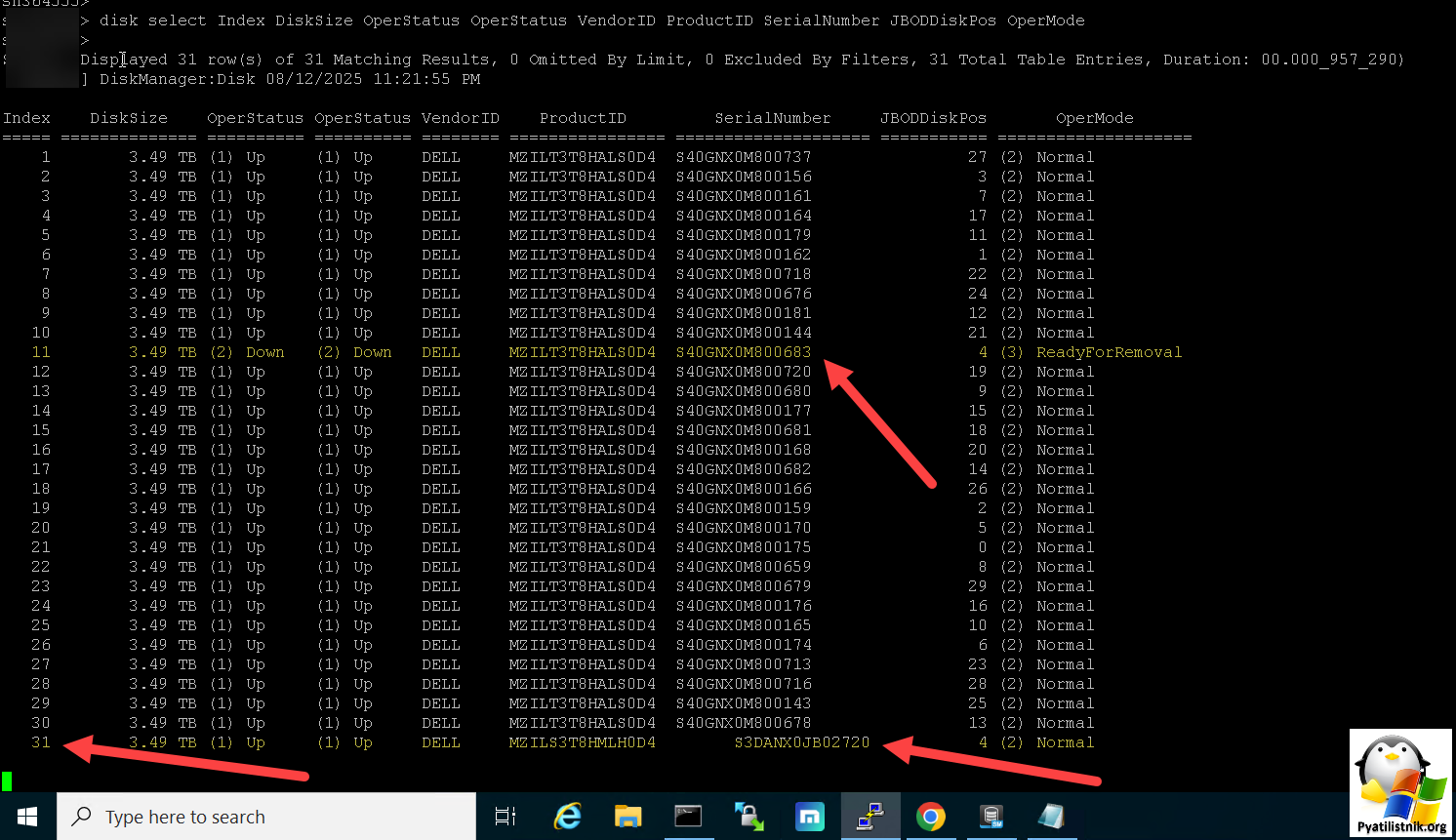
Task: Click serial number S40GNX0M800144
Action: (x=744, y=333)
